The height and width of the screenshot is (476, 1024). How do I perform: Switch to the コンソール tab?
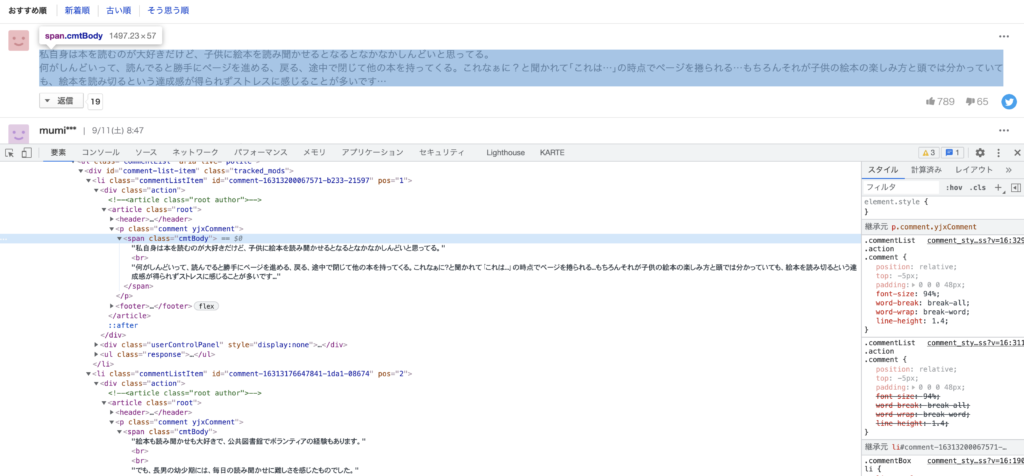[101, 152]
